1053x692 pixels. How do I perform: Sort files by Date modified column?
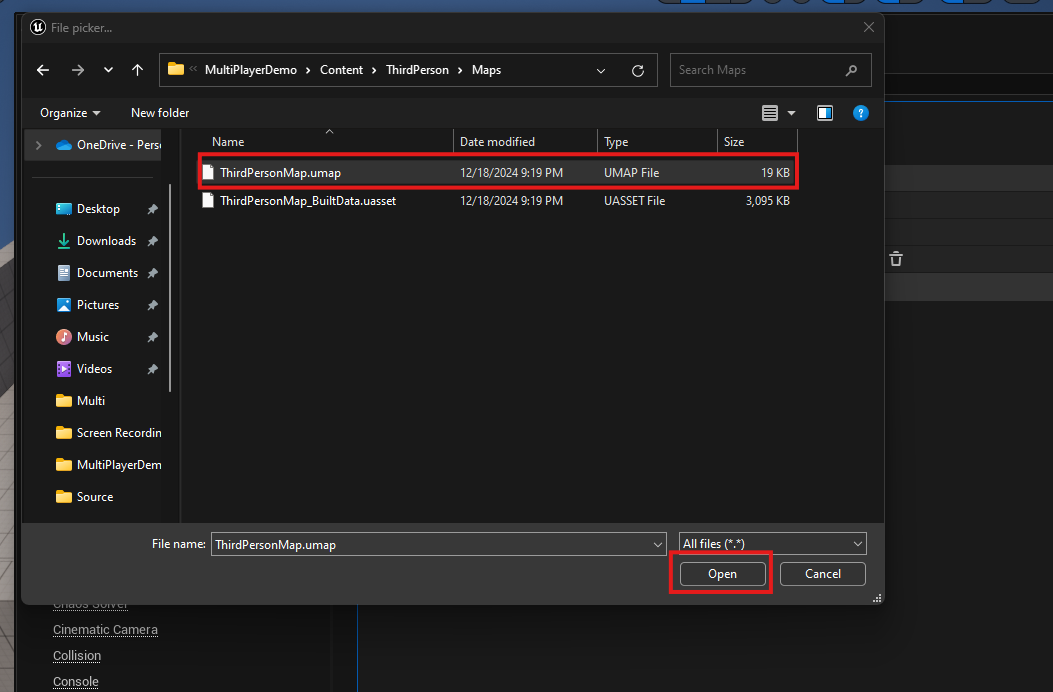tap(498, 142)
